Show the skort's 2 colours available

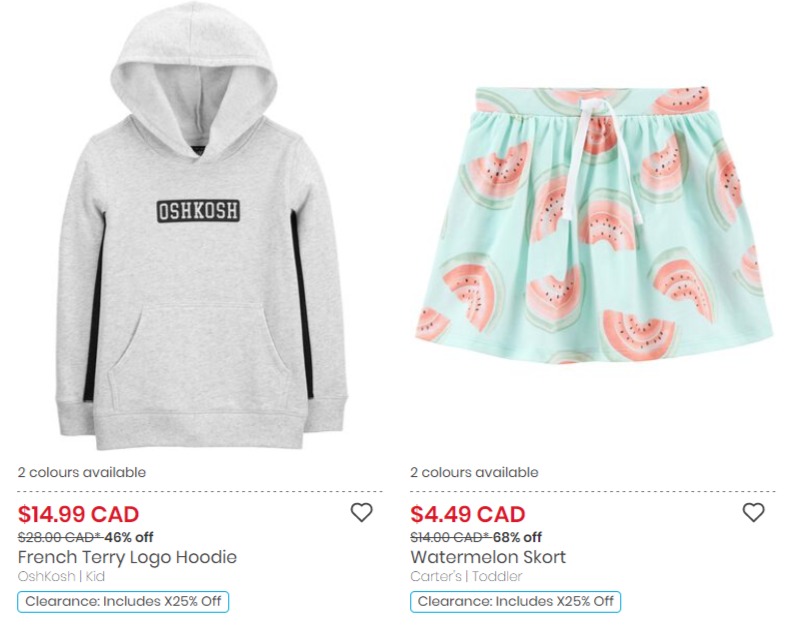[x=474, y=472]
